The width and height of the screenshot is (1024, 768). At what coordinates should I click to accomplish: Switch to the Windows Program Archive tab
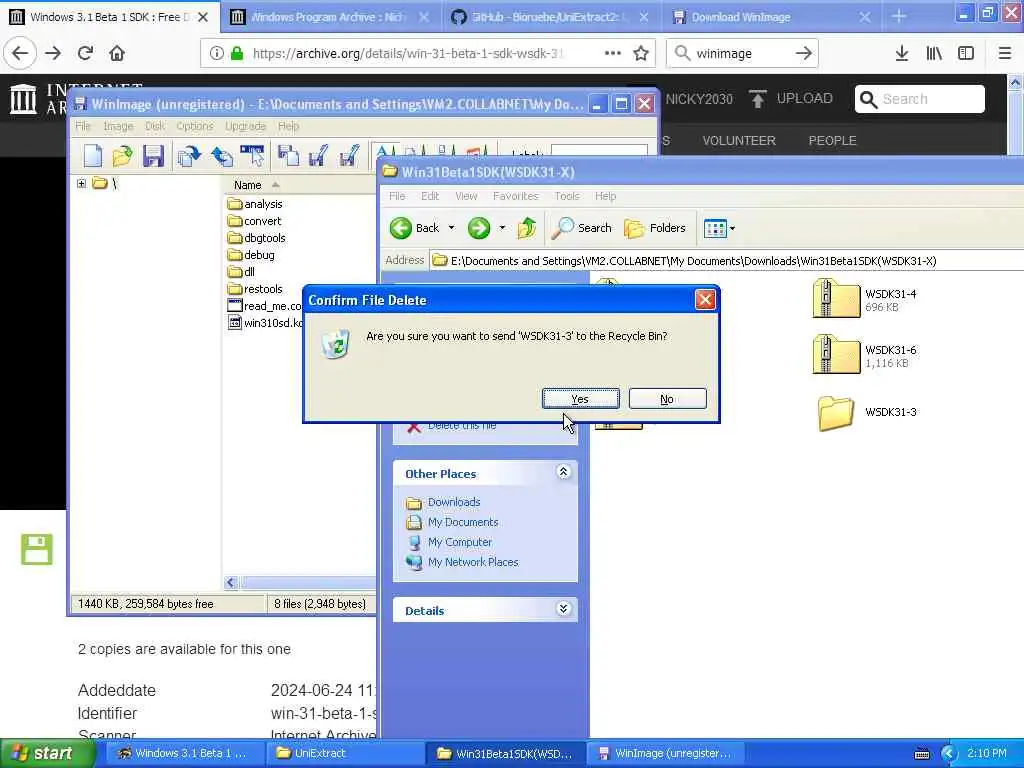click(x=329, y=17)
